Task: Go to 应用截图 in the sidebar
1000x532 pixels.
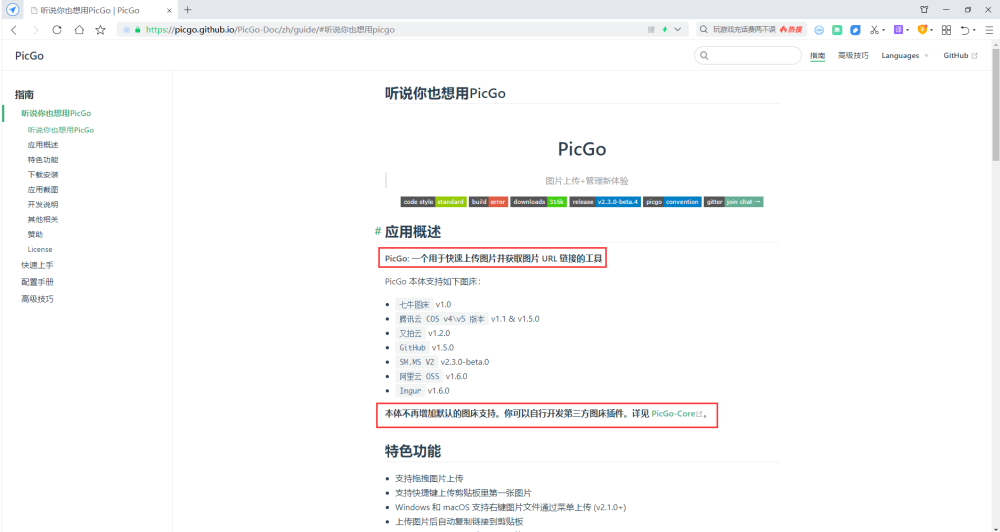Action: click(43, 189)
